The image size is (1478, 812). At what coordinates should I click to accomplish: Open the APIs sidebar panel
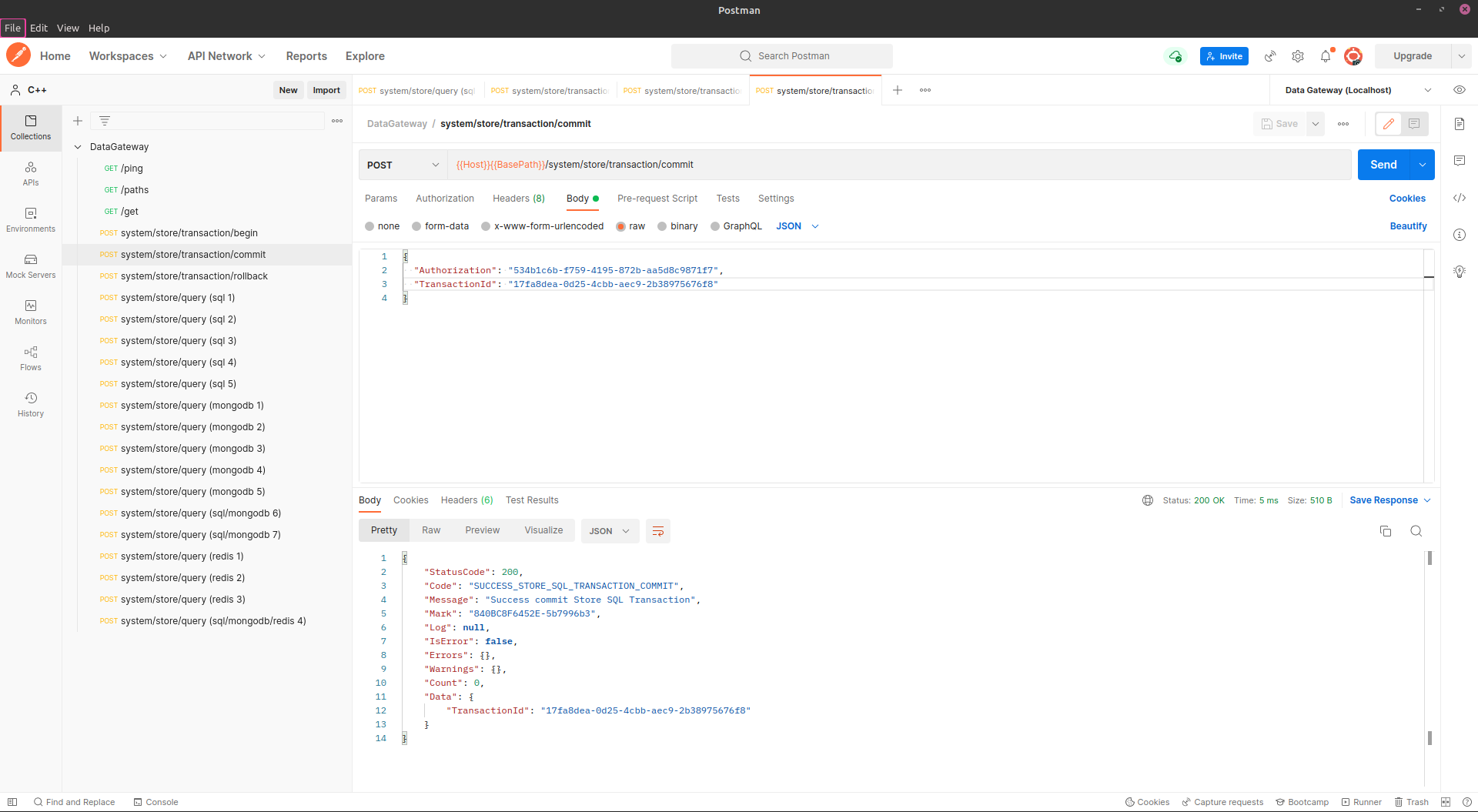[31, 174]
